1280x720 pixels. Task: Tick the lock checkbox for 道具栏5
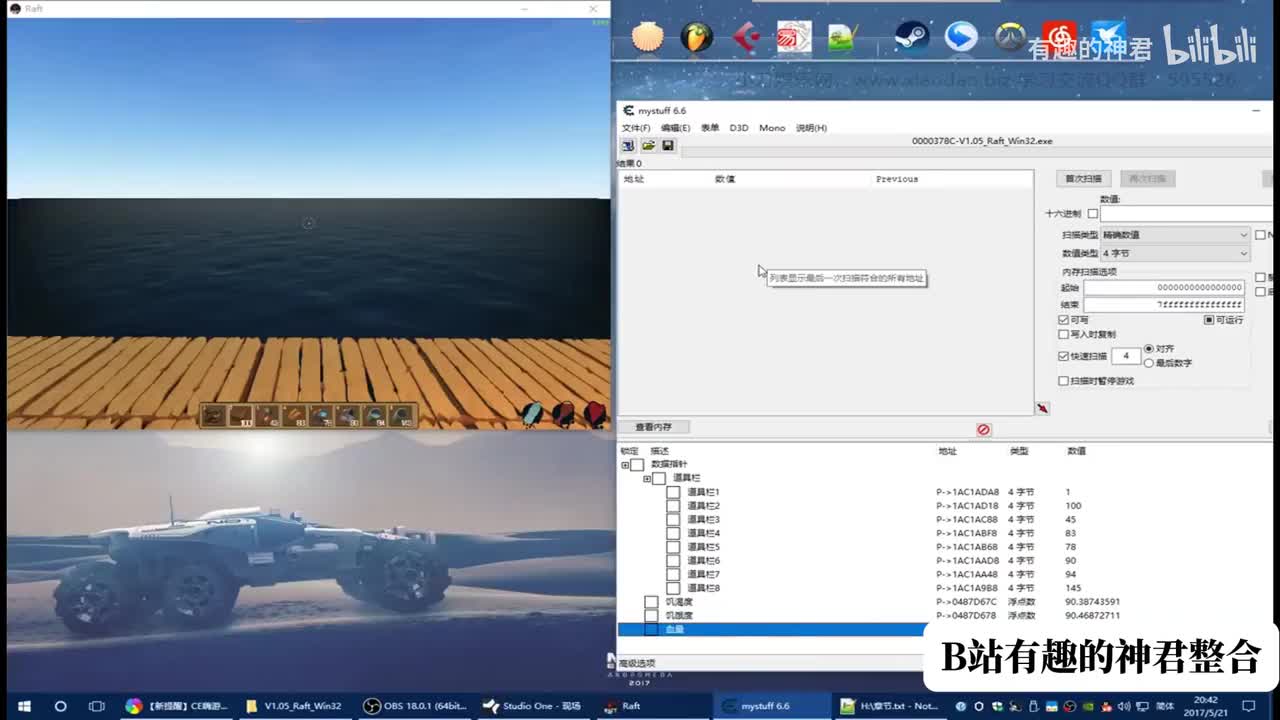pyautogui.click(x=673, y=547)
